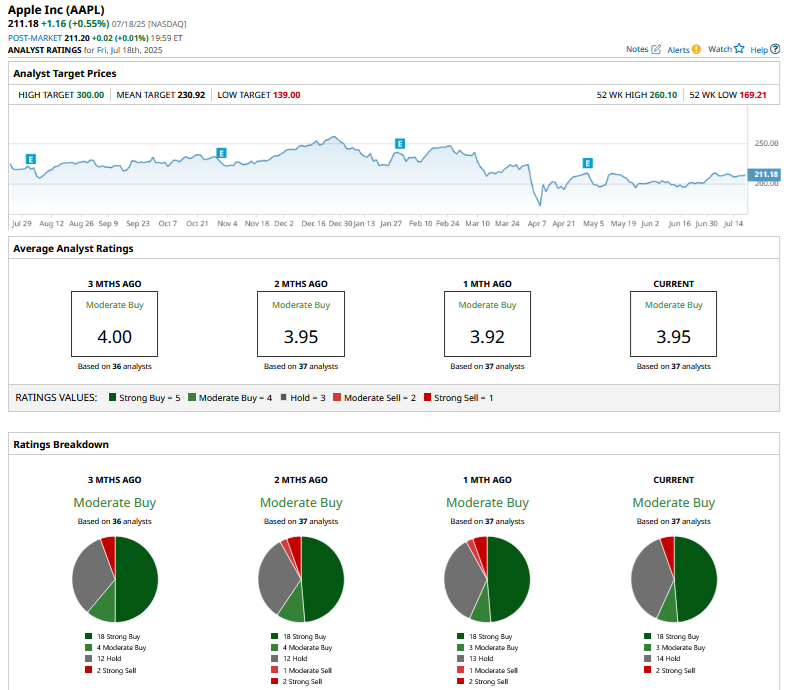The image size is (787, 690).
Task: Click the Watch star icon
Action: pos(739,48)
